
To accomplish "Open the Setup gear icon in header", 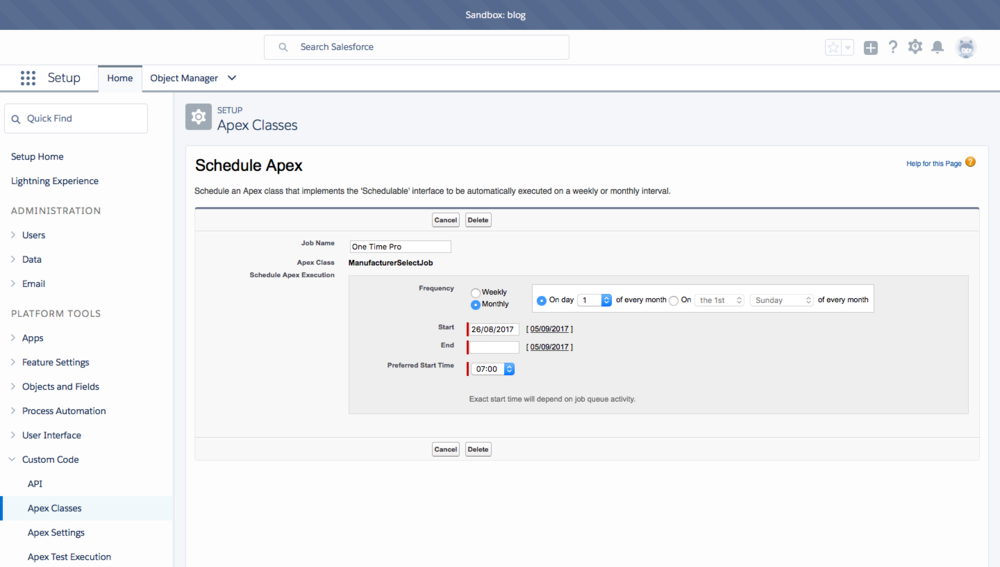I will coord(915,47).
